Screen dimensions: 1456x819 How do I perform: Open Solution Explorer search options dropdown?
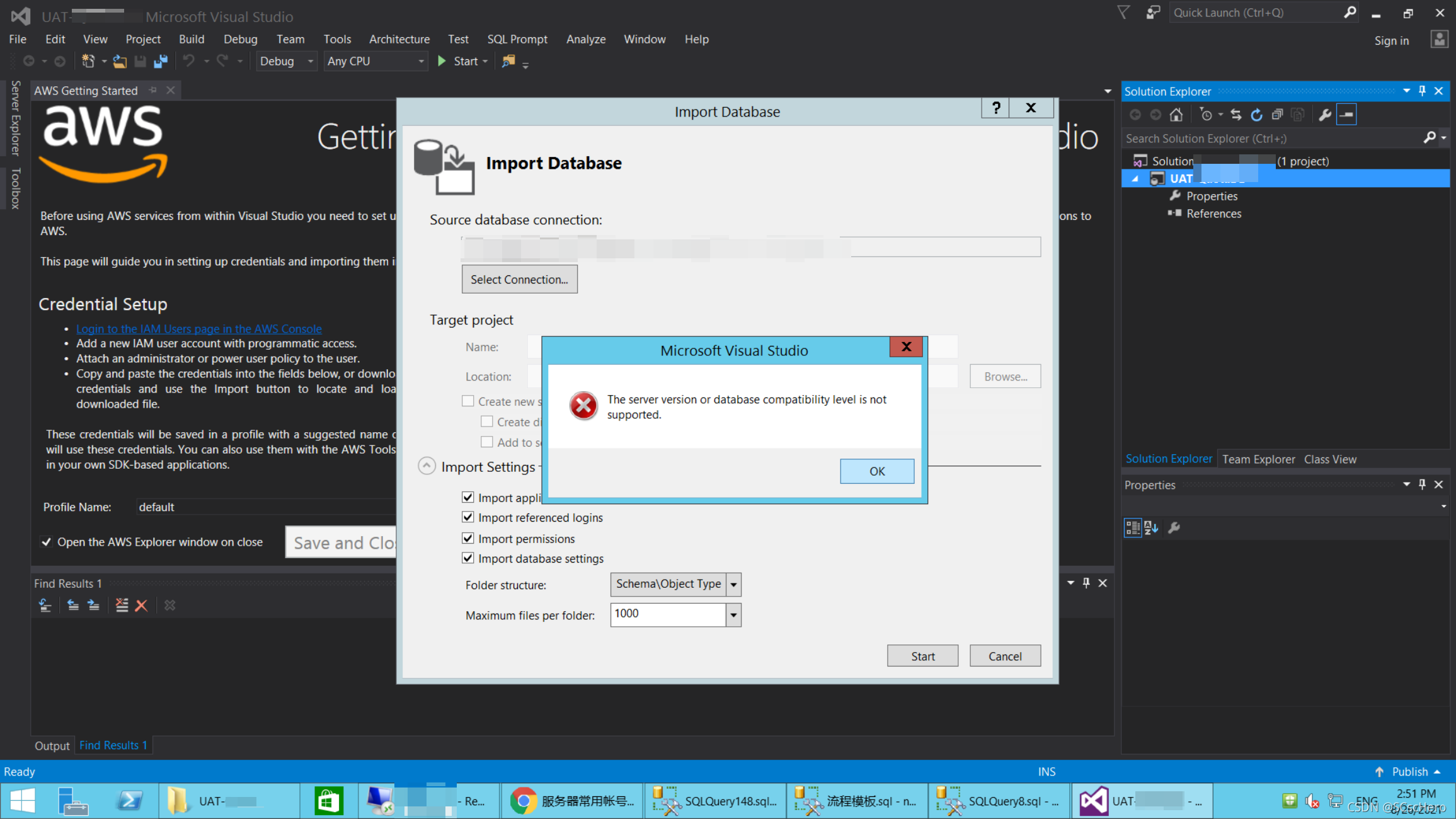pos(1443,138)
